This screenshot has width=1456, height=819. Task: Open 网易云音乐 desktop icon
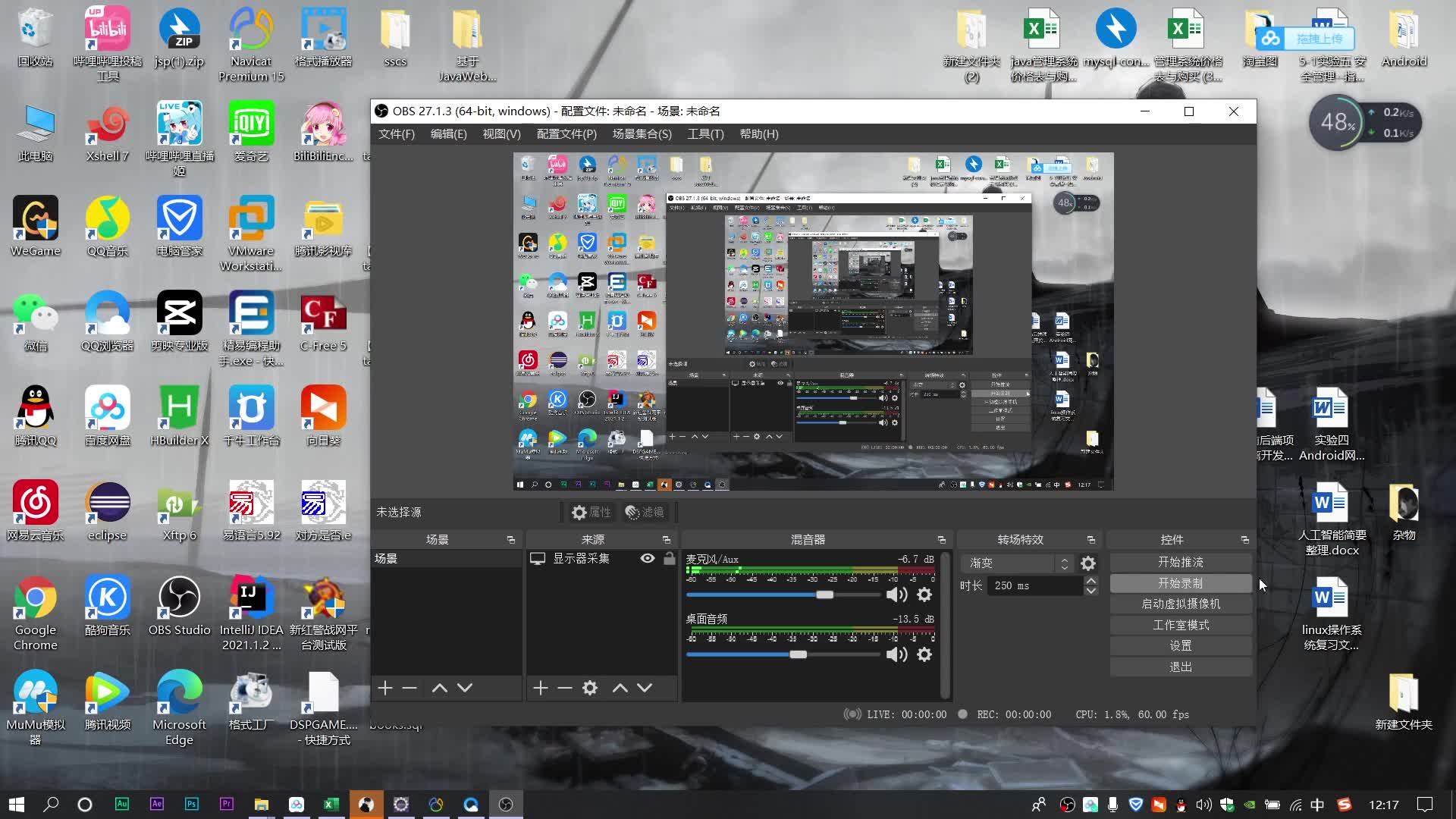coord(36,511)
